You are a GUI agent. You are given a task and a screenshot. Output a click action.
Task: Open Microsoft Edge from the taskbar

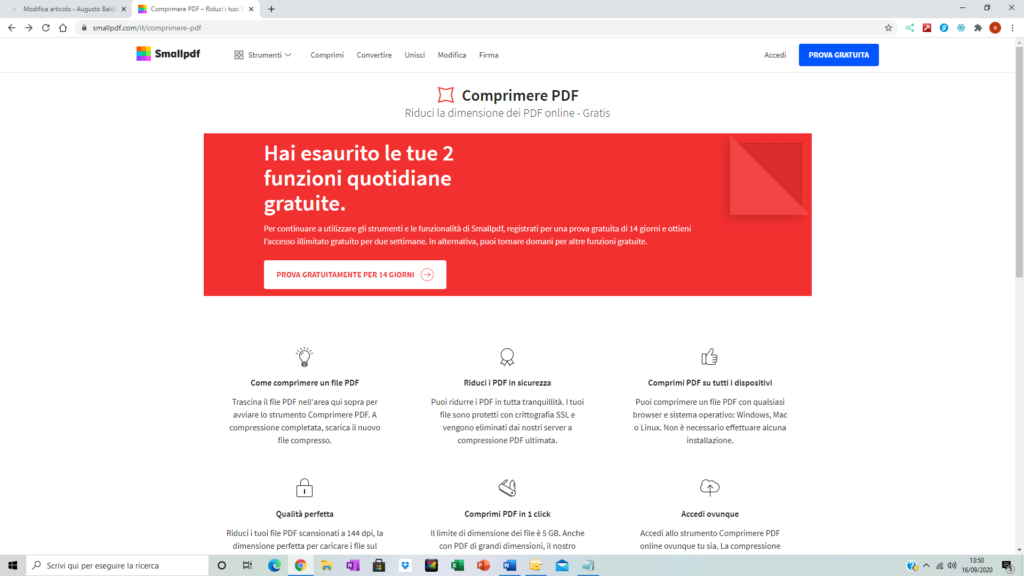[x=274, y=566]
